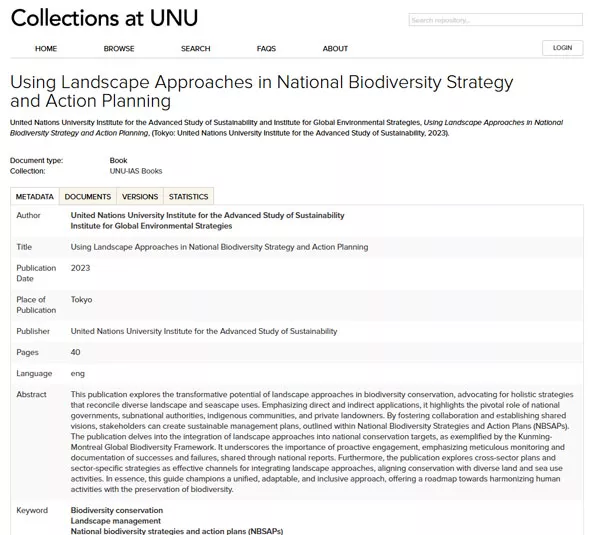Open the UNU-IAS Books collection link

pos(137,172)
